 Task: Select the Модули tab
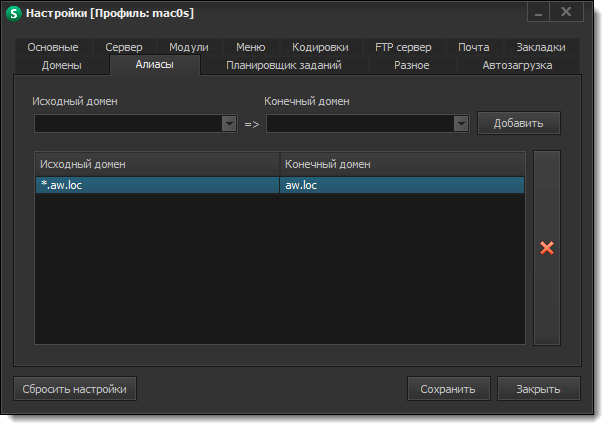point(189,47)
